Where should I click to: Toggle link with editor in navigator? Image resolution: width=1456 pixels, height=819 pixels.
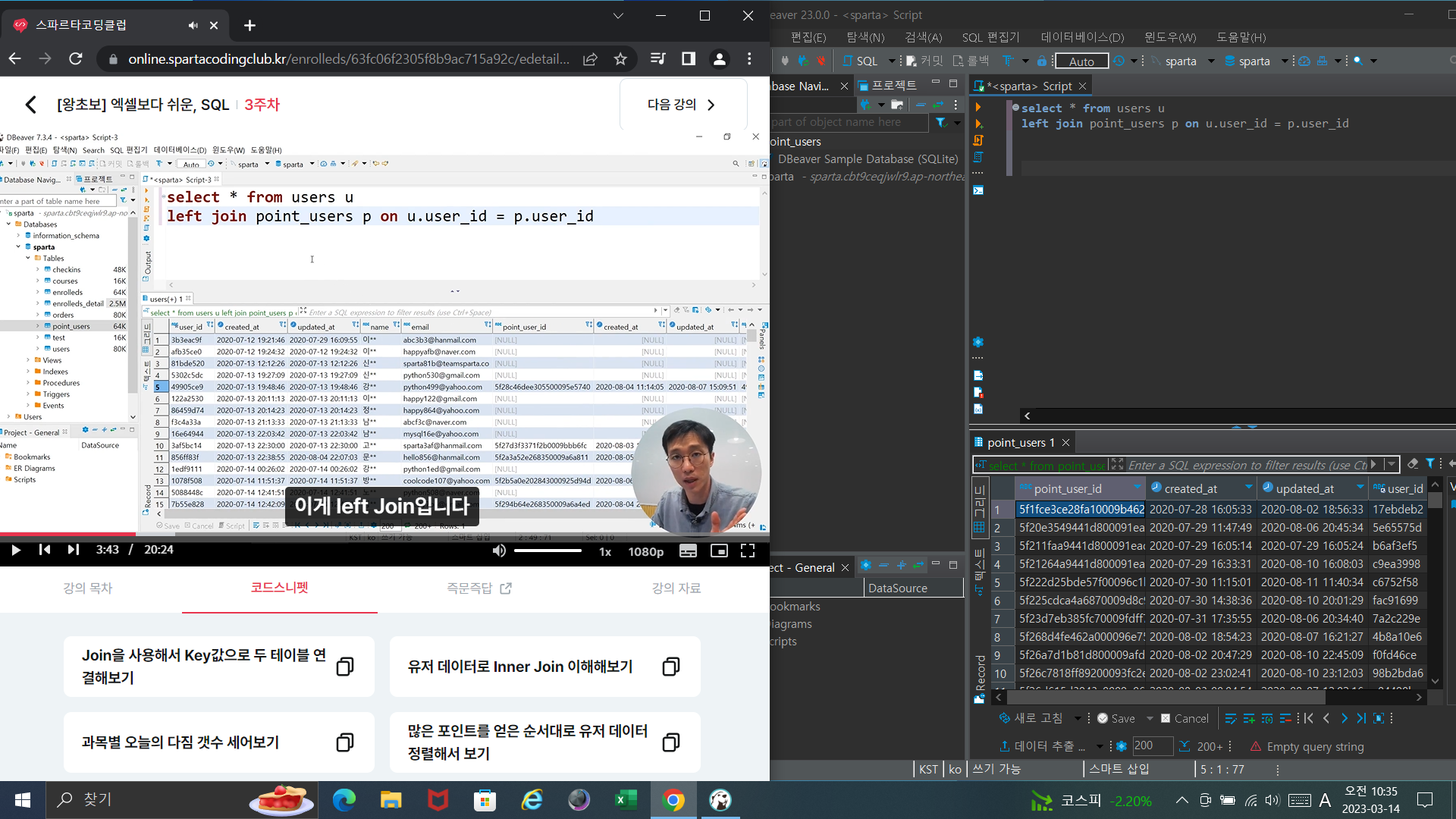[x=938, y=105]
